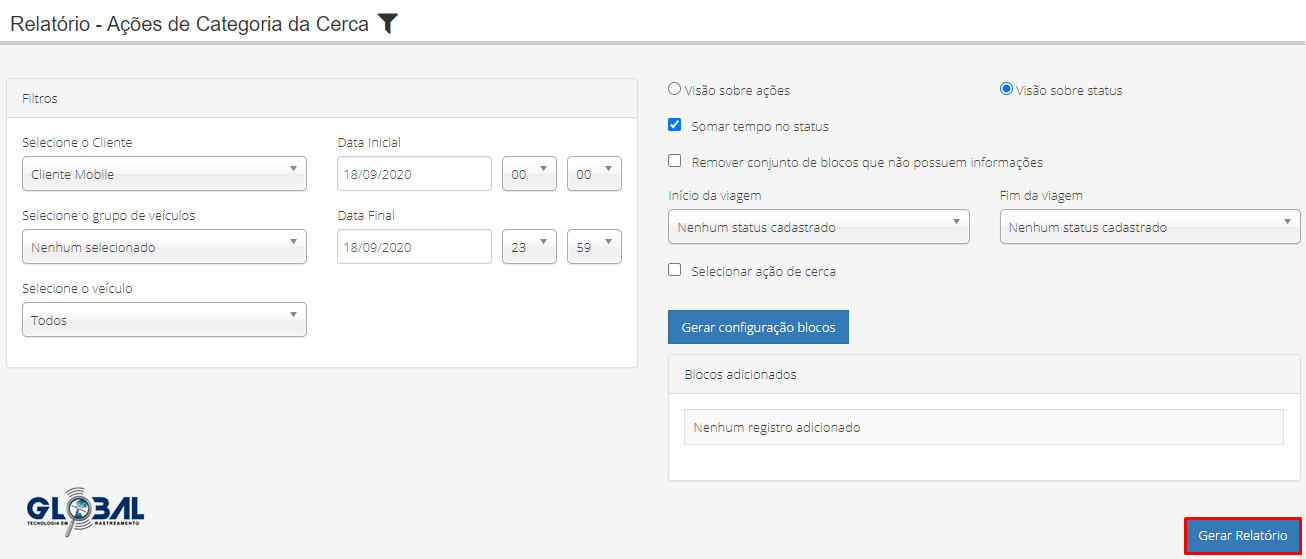Screen dimensions: 1306x559
Task: Click the filter funnel icon beside the title
Action: coord(388,24)
